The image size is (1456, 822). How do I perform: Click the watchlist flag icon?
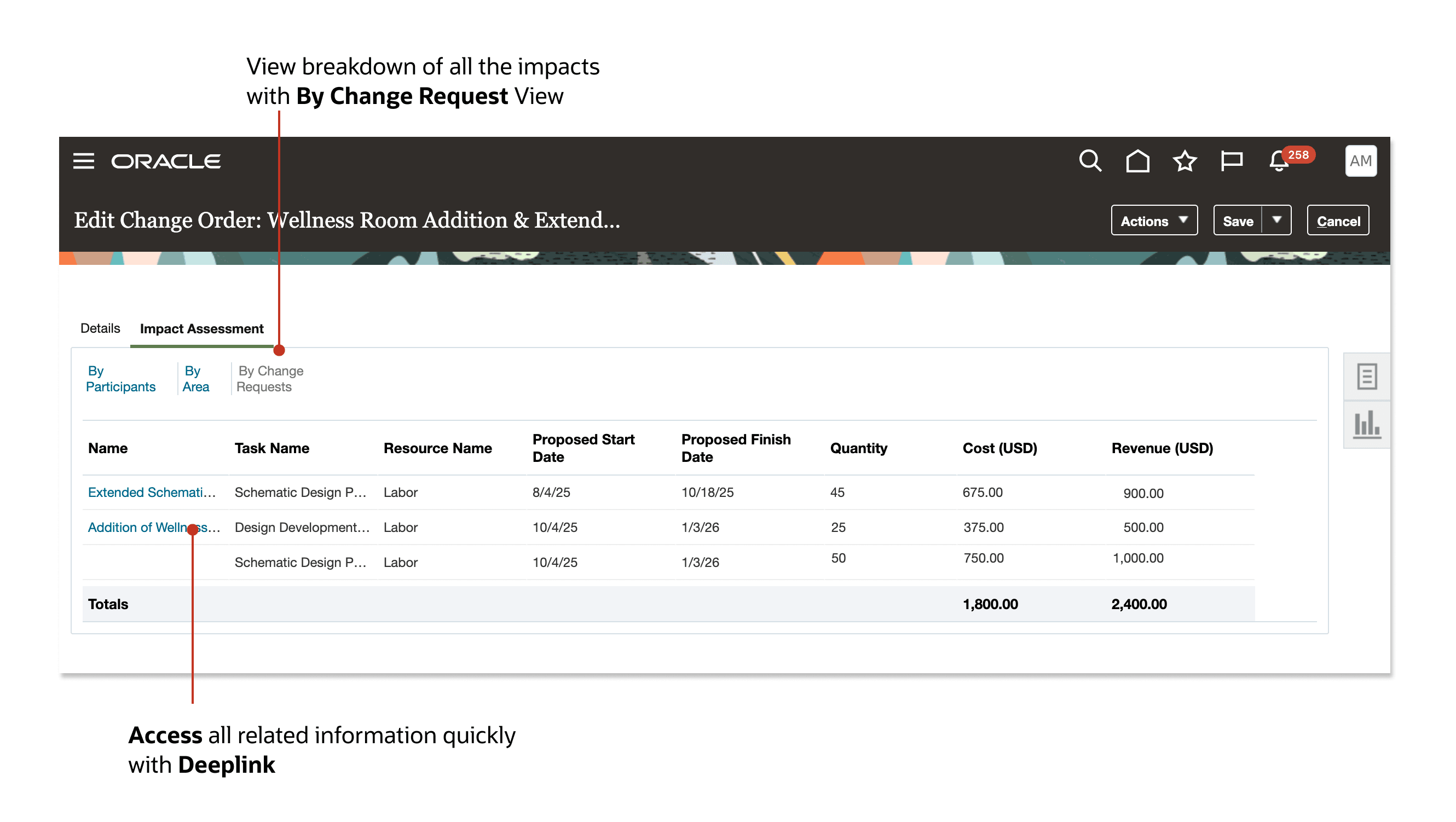[1231, 161]
